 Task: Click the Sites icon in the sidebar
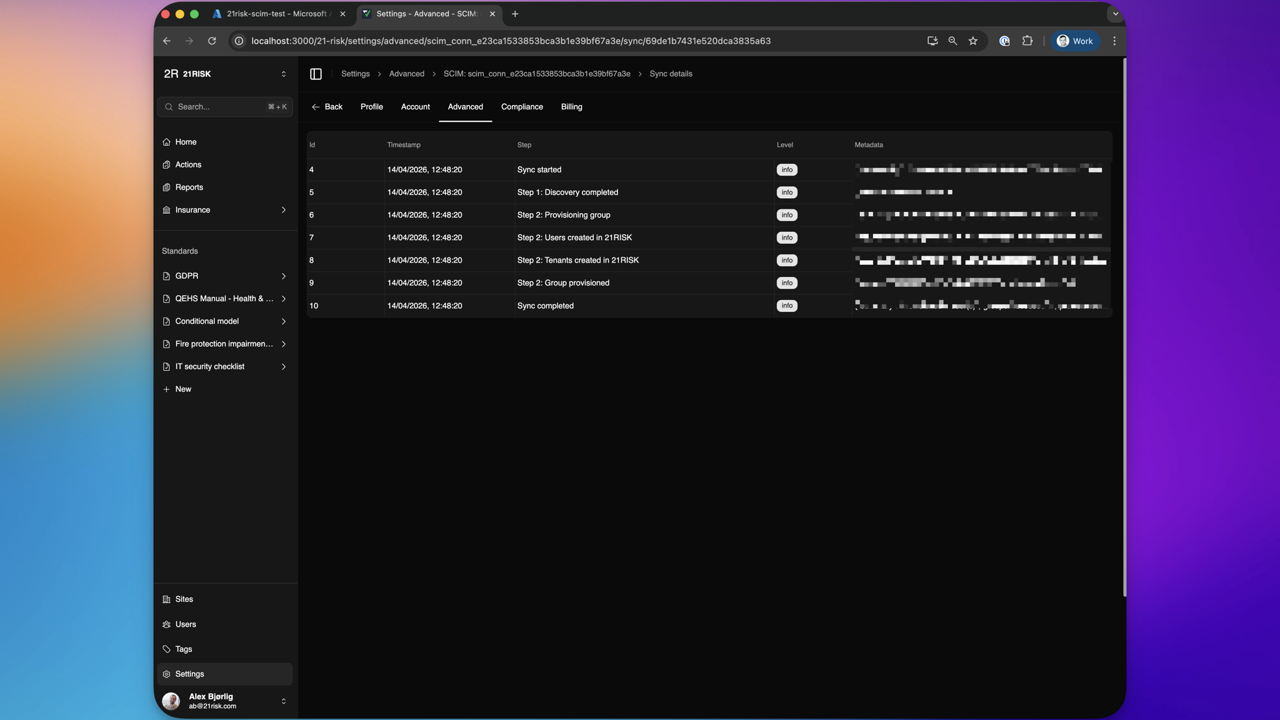pos(166,599)
